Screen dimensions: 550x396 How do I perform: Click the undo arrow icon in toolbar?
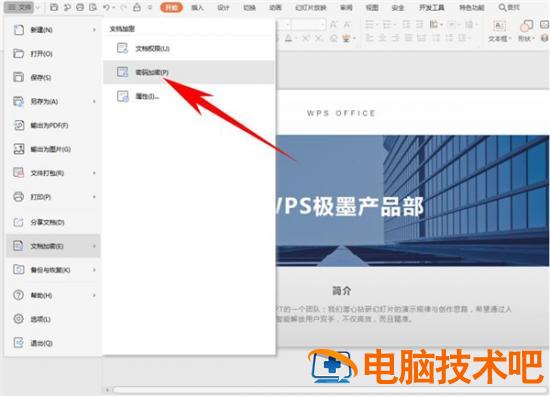[x=107, y=7]
